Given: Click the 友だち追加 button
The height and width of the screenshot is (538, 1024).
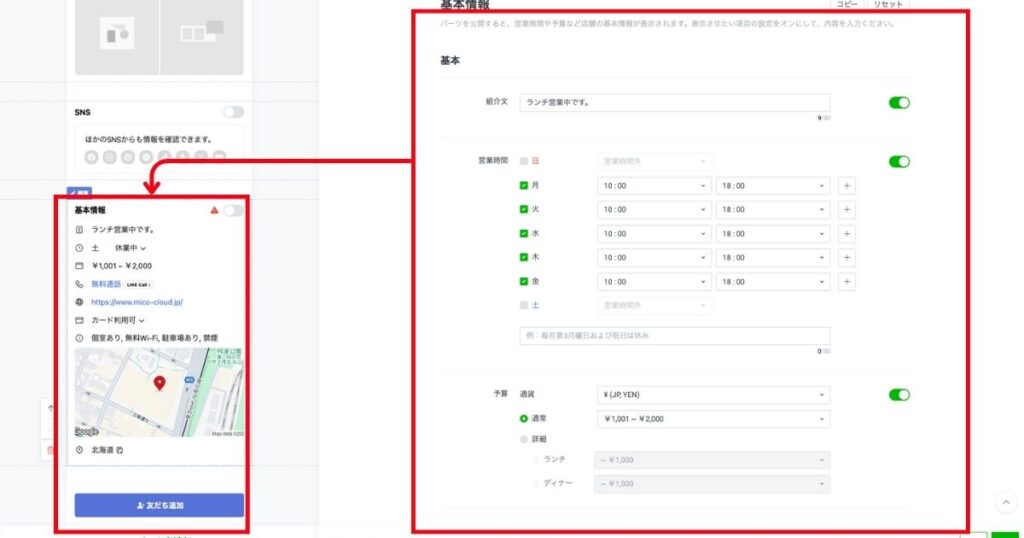Looking at the screenshot, I should pyautogui.click(x=159, y=505).
